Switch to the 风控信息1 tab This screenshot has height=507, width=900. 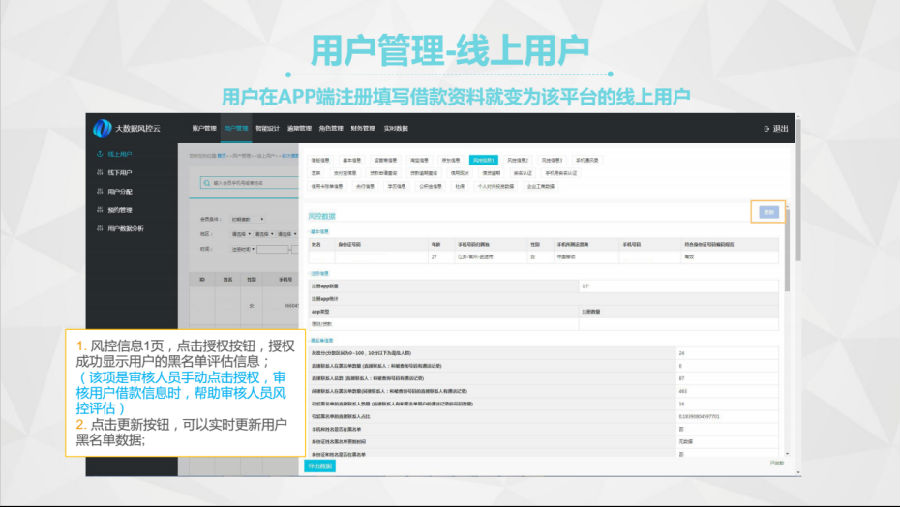(x=483, y=160)
